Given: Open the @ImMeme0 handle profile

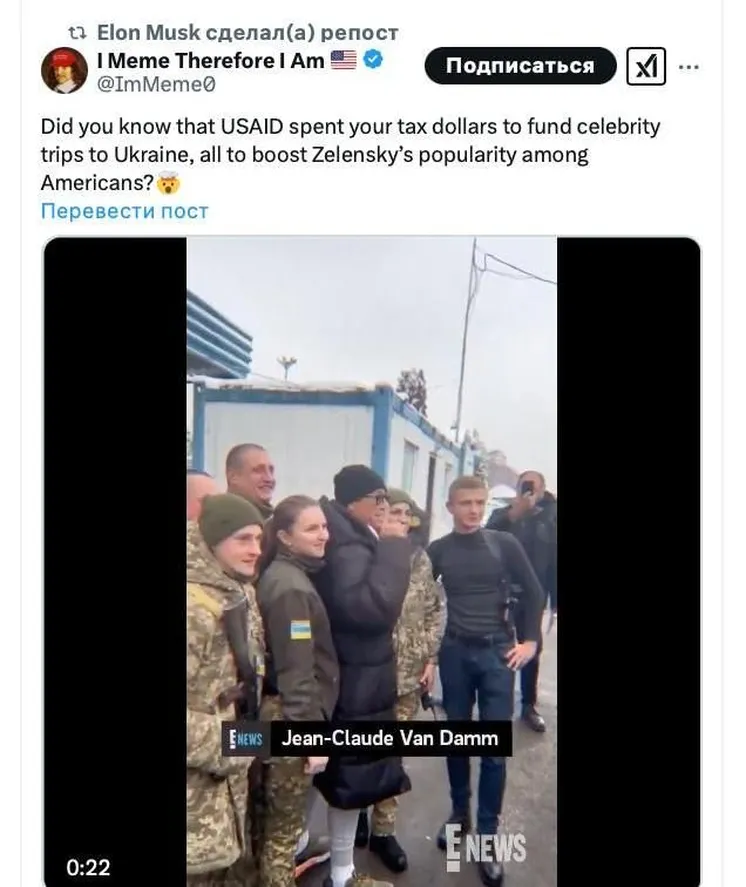Looking at the screenshot, I should pyautogui.click(x=156, y=84).
